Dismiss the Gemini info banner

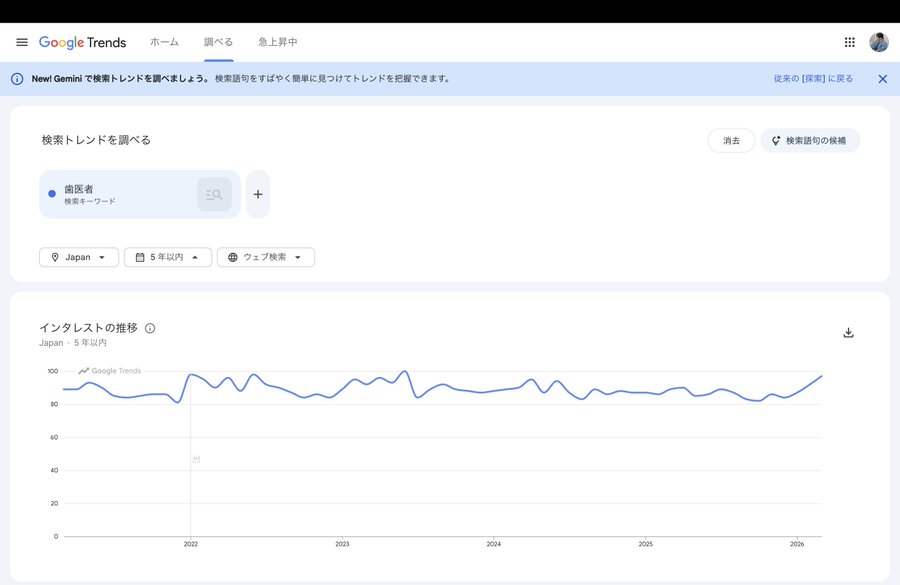(x=882, y=79)
